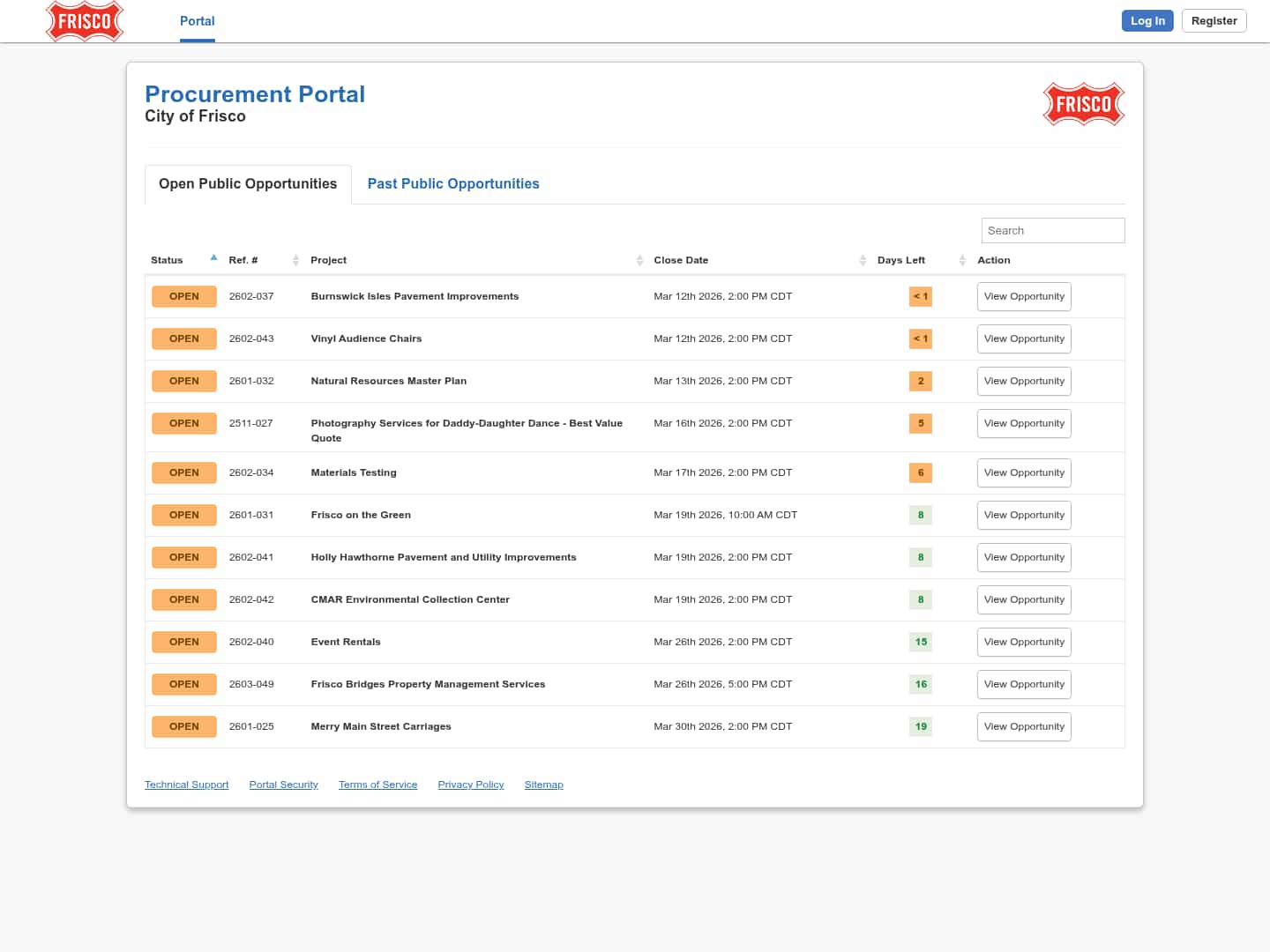The width and height of the screenshot is (1270, 952).
Task: View Opportunity for Event Rentals
Action: coord(1023,642)
